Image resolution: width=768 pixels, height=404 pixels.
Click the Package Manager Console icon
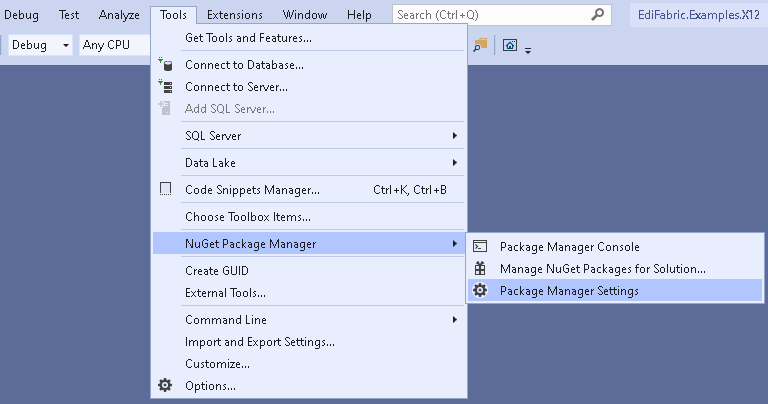click(480, 246)
